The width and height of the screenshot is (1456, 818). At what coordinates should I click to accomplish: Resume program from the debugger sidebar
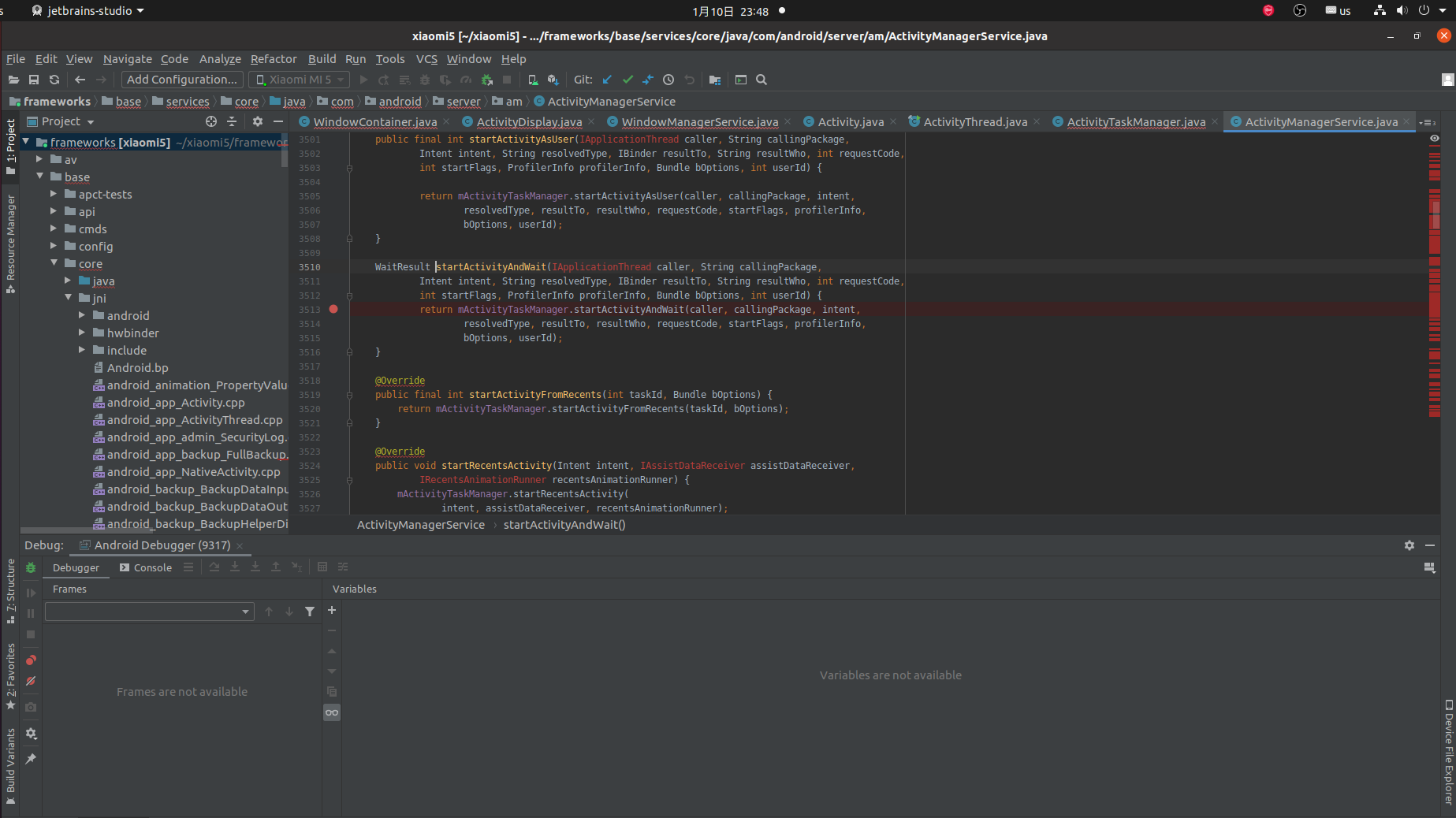click(30, 593)
